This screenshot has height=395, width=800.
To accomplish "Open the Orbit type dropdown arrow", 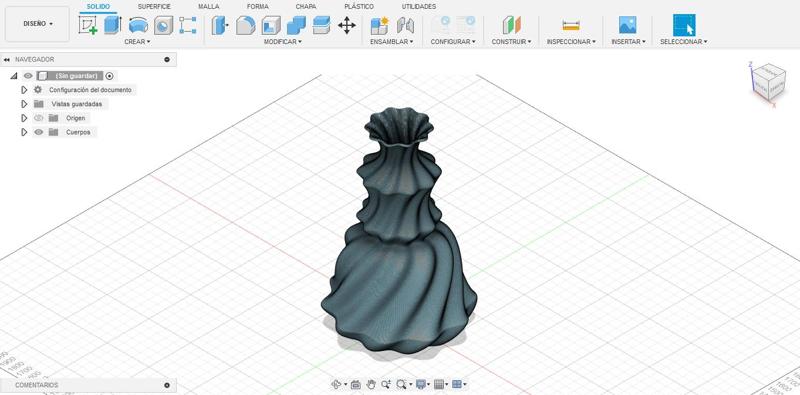I will click(x=345, y=385).
